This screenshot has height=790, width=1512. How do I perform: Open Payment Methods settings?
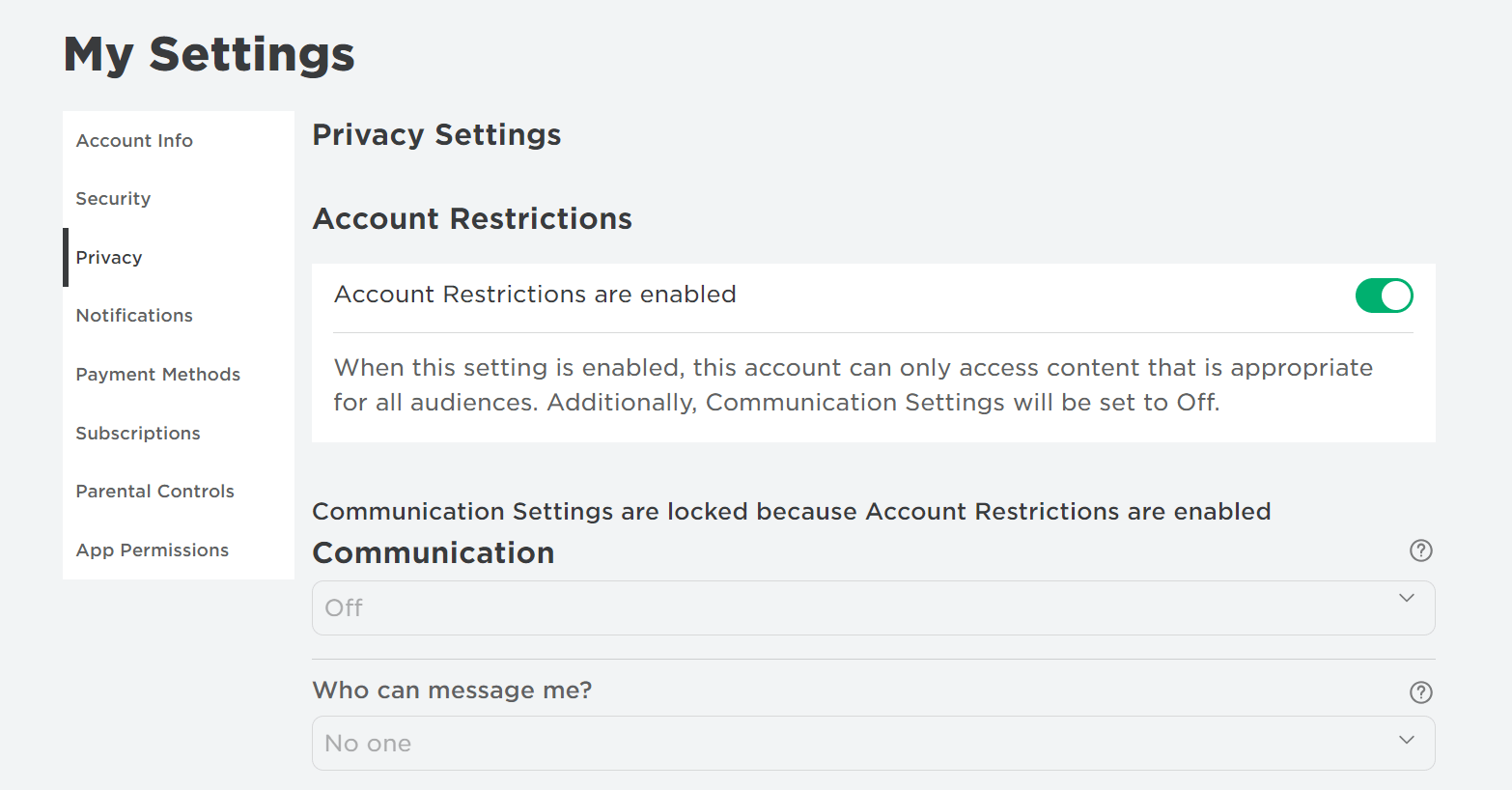pyautogui.click(x=157, y=375)
